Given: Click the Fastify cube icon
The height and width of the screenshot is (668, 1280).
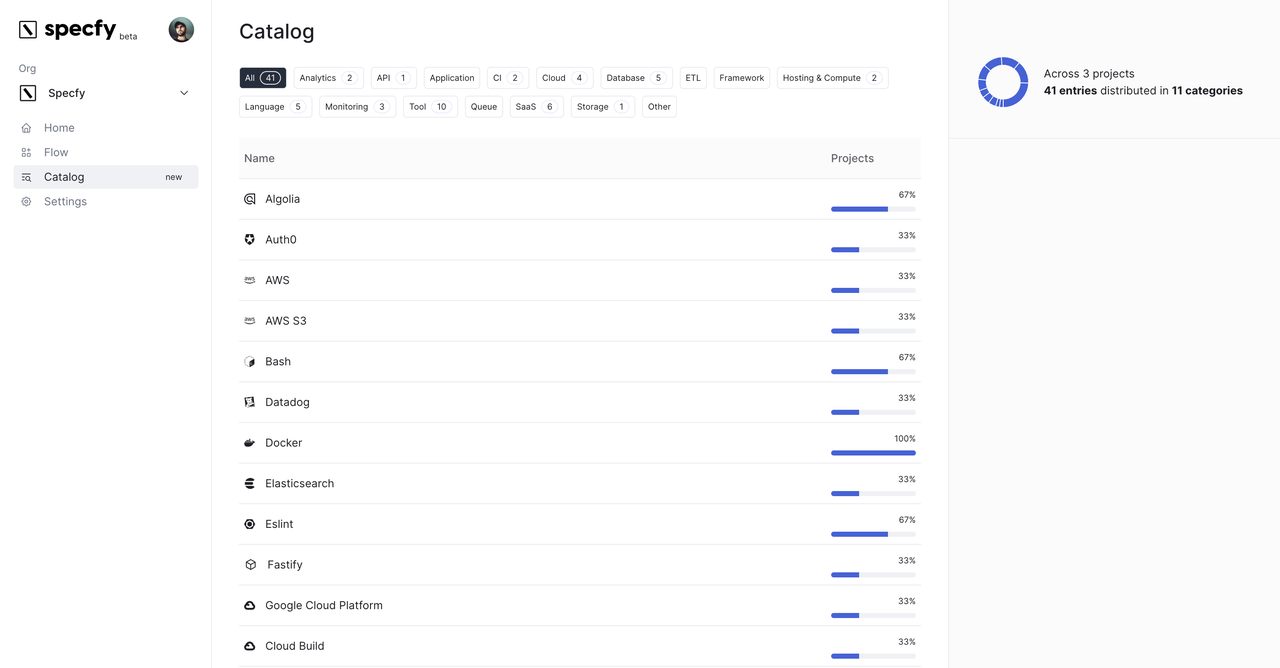Looking at the screenshot, I should pyautogui.click(x=250, y=565).
